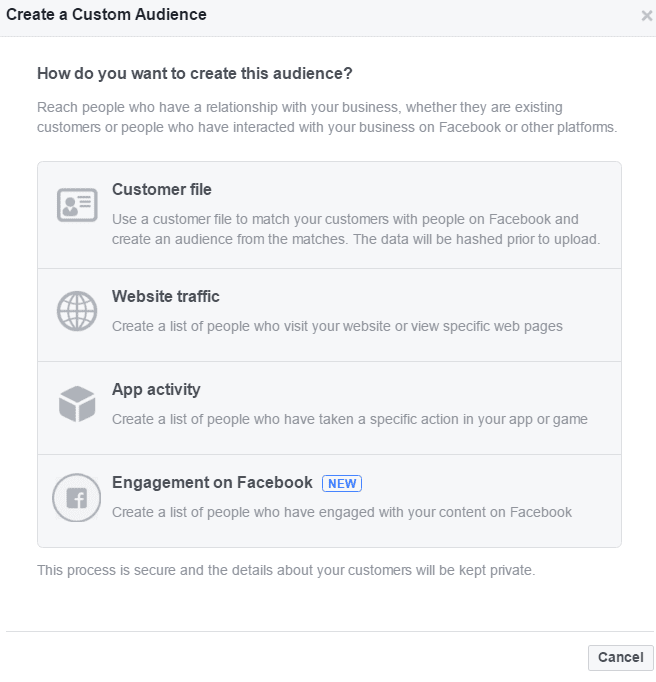Click the App activity cube icon

click(x=77, y=404)
